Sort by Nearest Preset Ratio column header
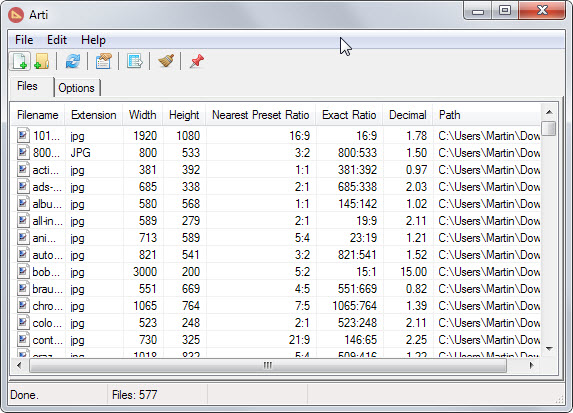Screen dimensions: 573x413 261,115
